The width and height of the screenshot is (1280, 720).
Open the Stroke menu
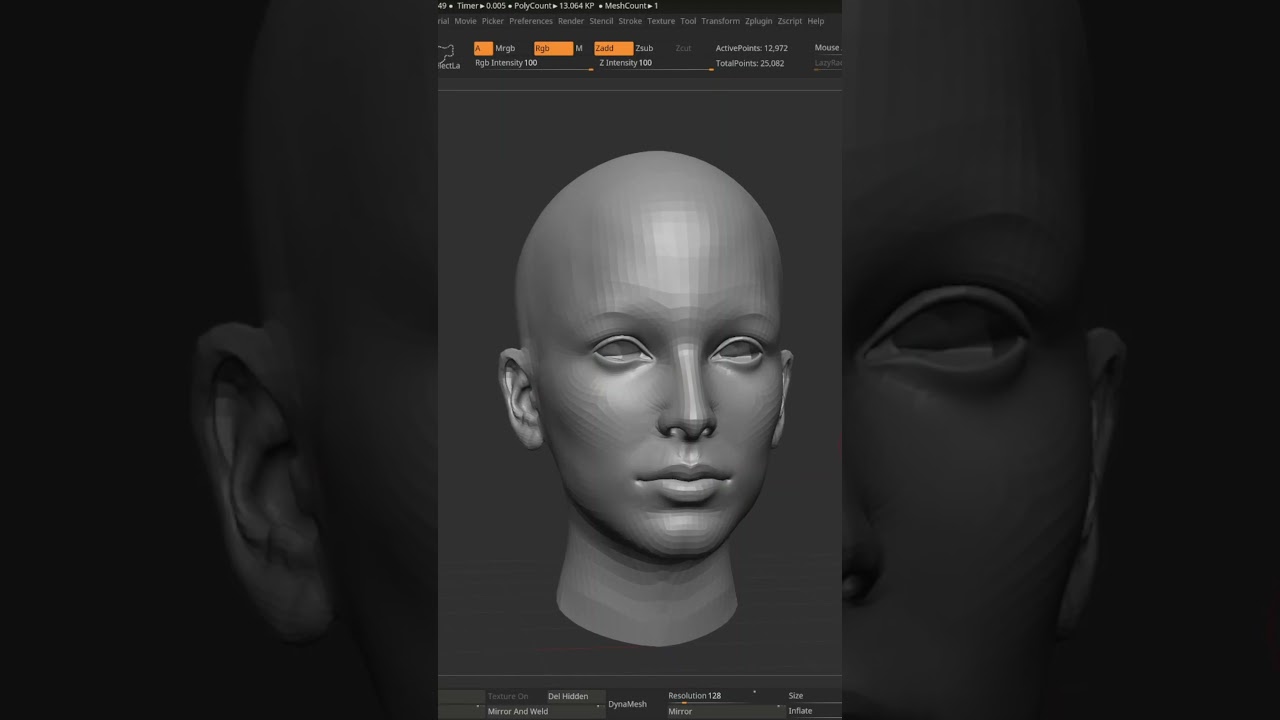tap(630, 21)
